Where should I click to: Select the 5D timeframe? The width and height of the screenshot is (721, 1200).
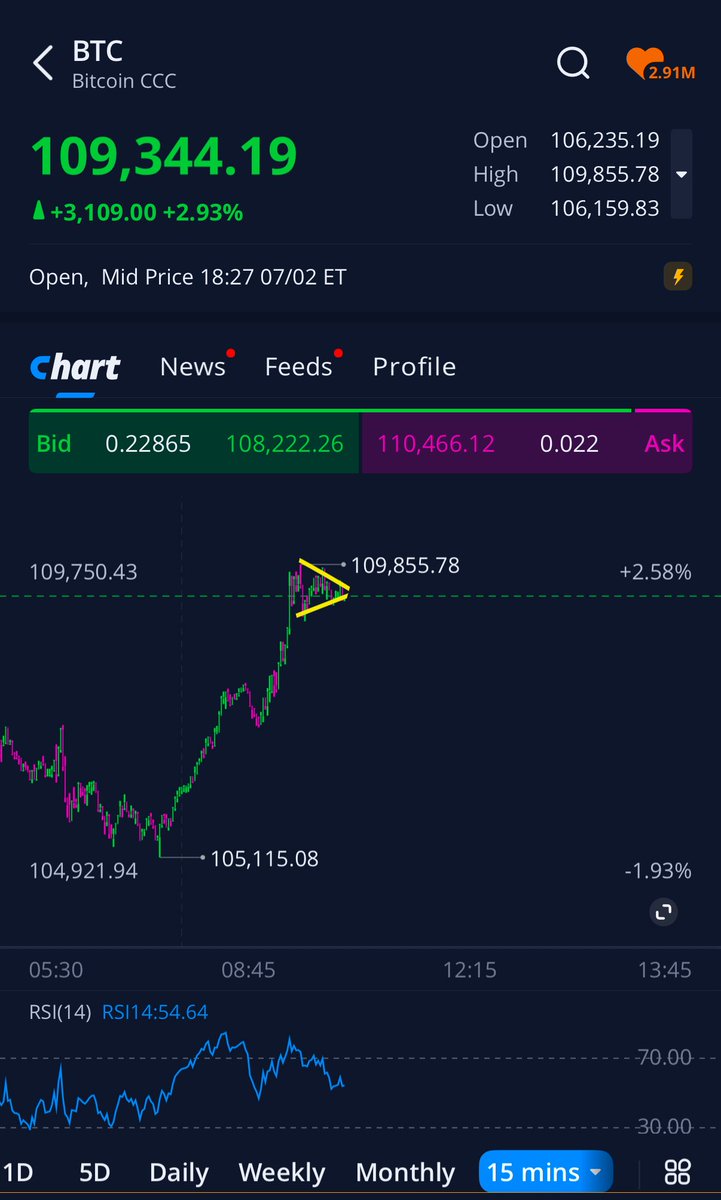point(94,1172)
